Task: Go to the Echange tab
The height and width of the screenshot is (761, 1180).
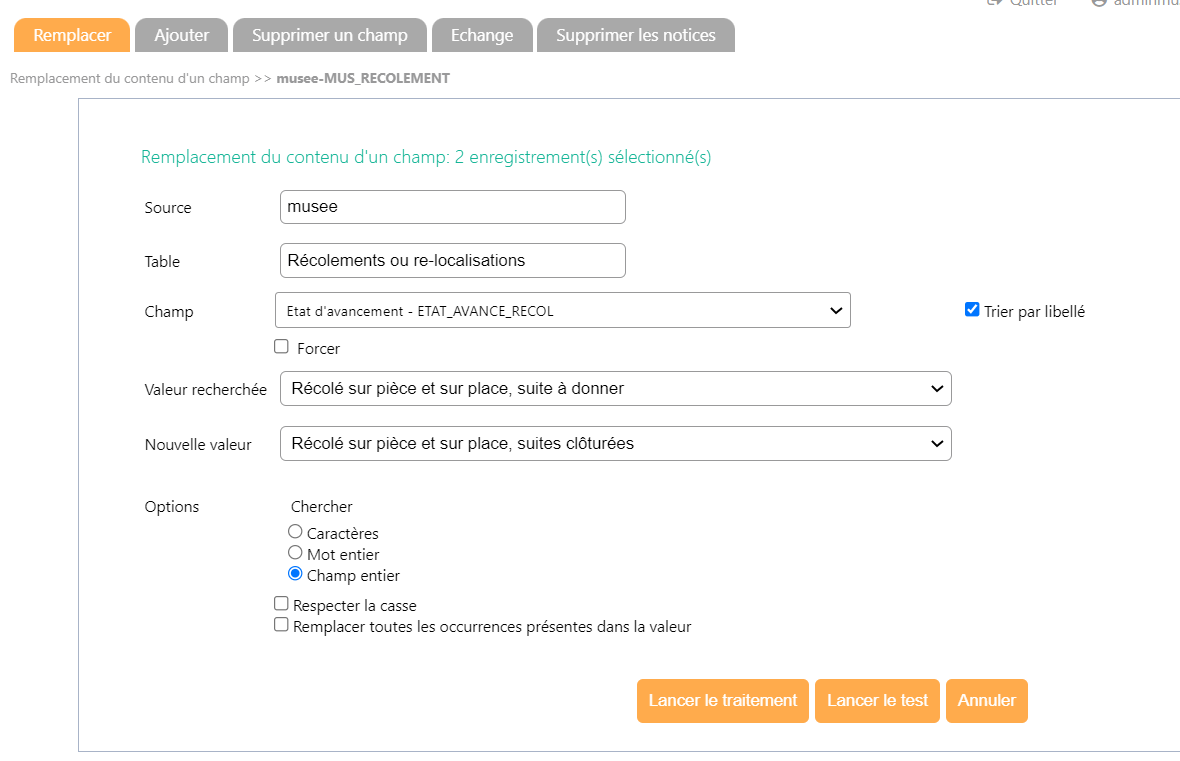Action: tap(481, 35)
